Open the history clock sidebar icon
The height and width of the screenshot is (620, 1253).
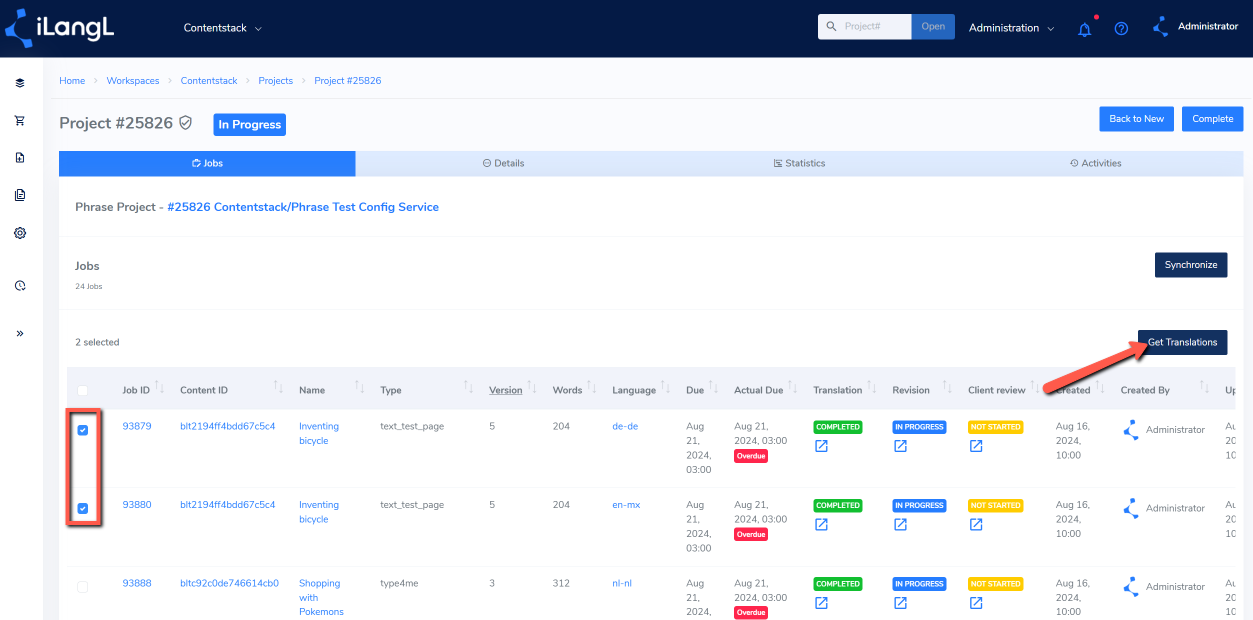(x=20, y=286)
